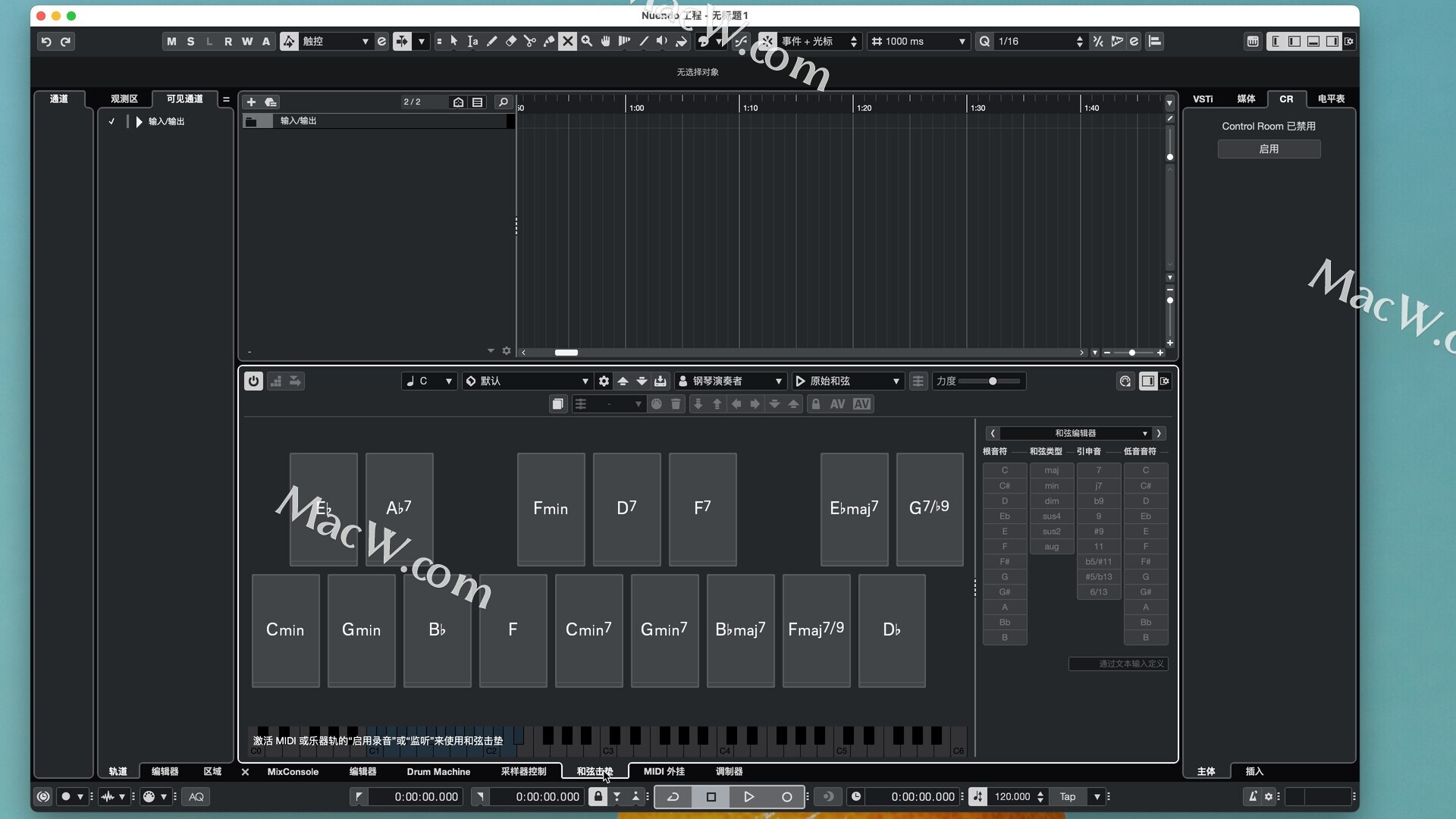Toggle the cycle loop button in transport
Screen dimensions: 1456x819
[x=673, y=796]
